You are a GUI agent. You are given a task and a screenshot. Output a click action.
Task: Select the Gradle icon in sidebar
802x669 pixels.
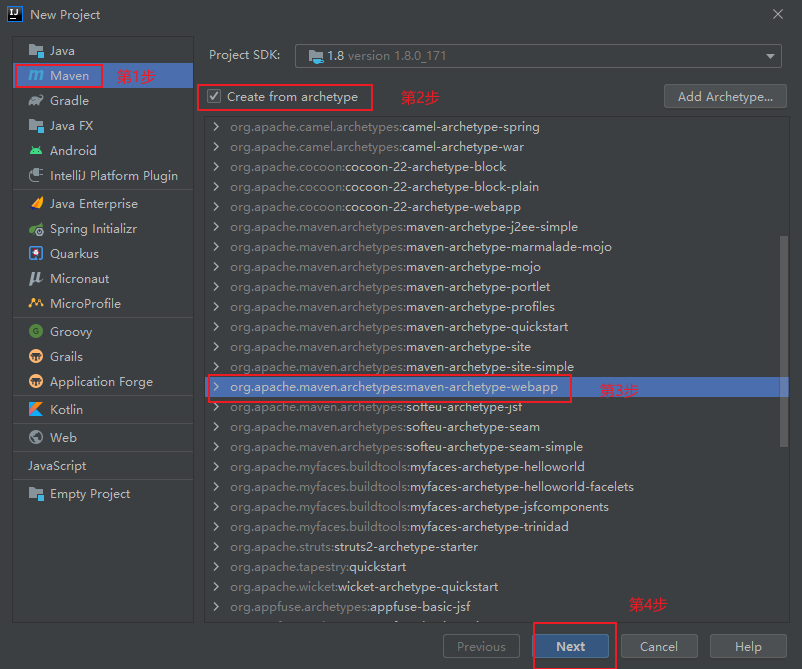36,100
